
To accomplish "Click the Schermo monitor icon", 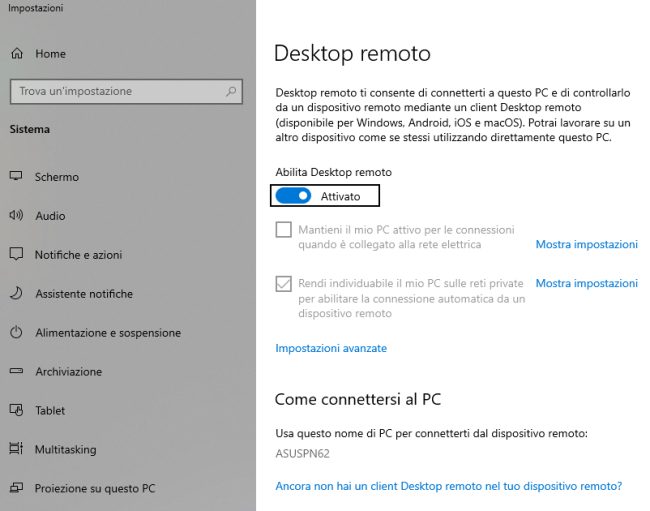I will click(x=16, y=176).
